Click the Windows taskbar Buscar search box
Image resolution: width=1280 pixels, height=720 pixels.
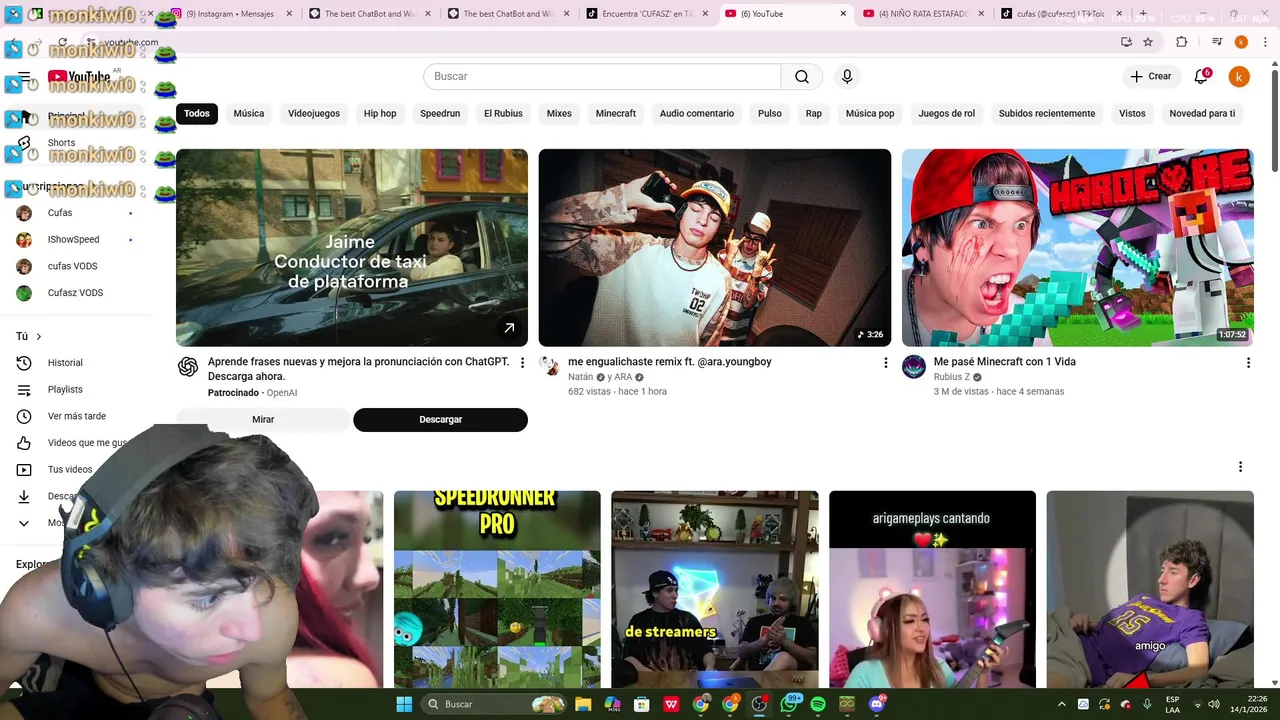(495, 704)
